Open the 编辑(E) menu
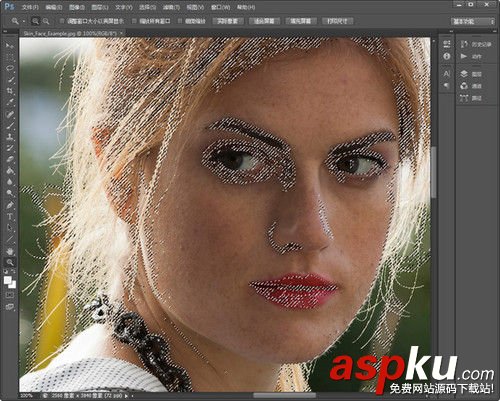 (54, 7)
